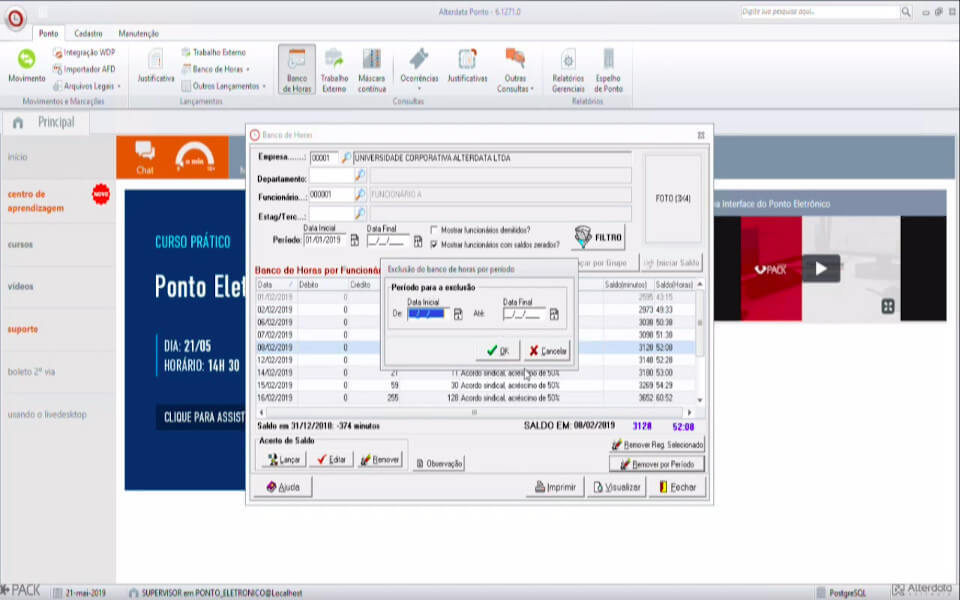Open suporte in the left sidebar
The image size is (960, 600).
pyautogui.click(x=23, y=329)
